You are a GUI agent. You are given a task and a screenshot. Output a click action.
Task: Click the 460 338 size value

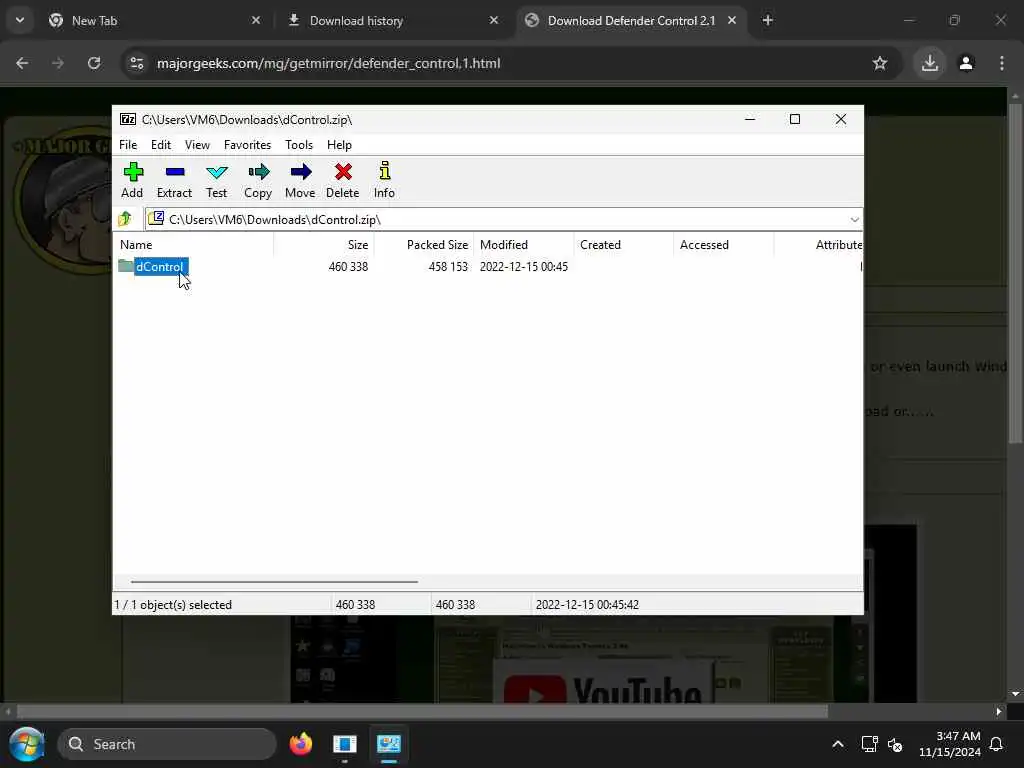tap(348, 266)
